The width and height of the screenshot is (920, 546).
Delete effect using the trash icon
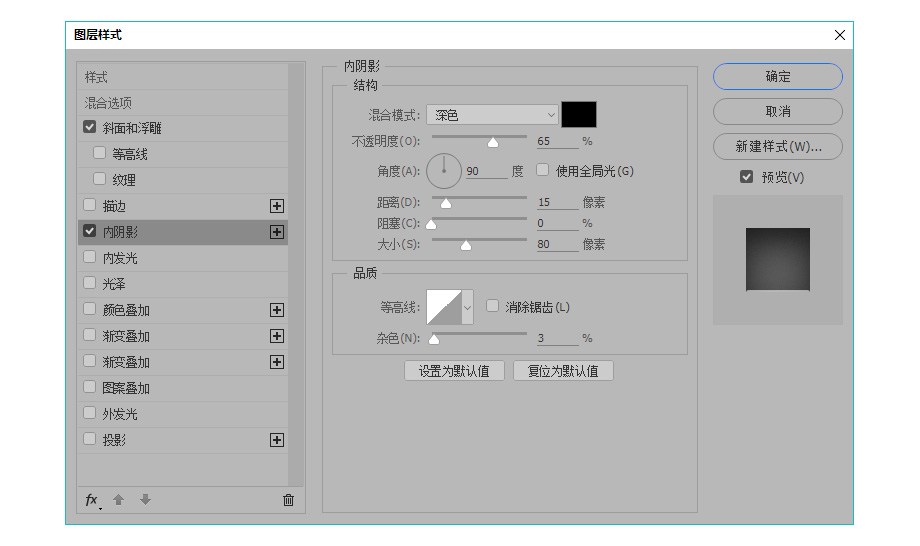[288, 500]
